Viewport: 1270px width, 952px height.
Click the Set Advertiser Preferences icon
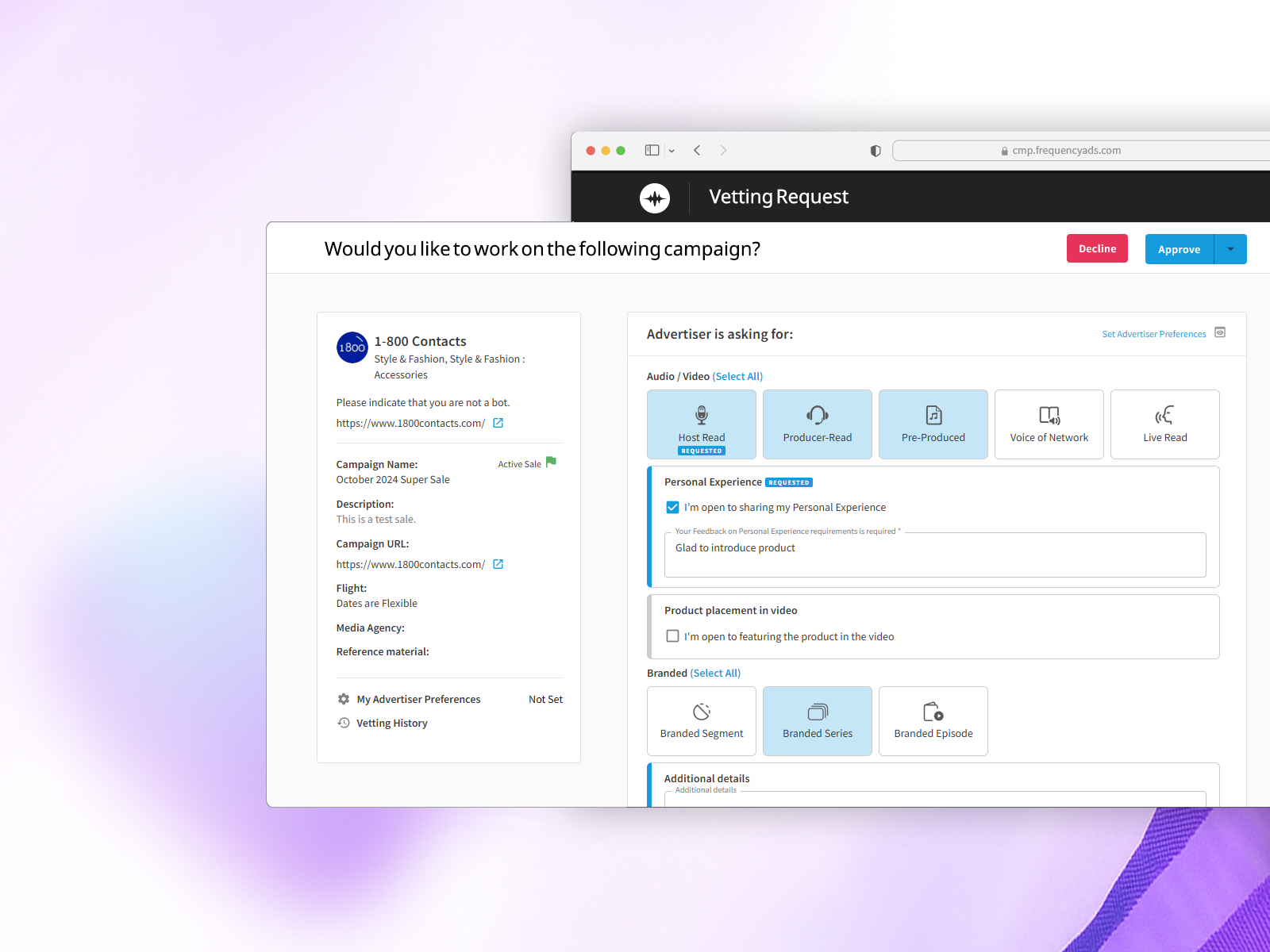pyautogui.click(x=1220, y=333)
